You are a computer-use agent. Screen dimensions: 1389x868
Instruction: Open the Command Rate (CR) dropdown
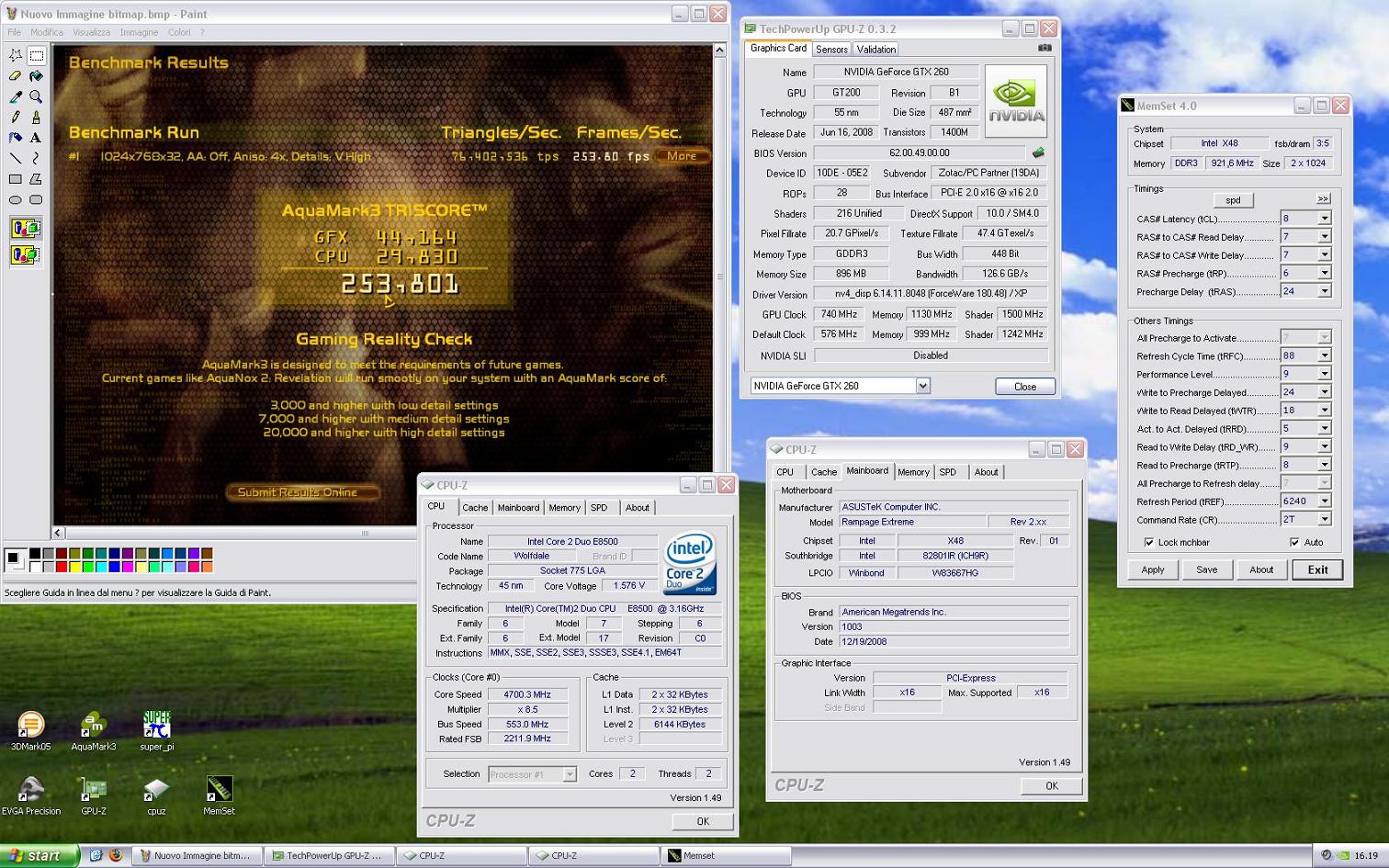pyautogui.click(x=1324, y=519)
